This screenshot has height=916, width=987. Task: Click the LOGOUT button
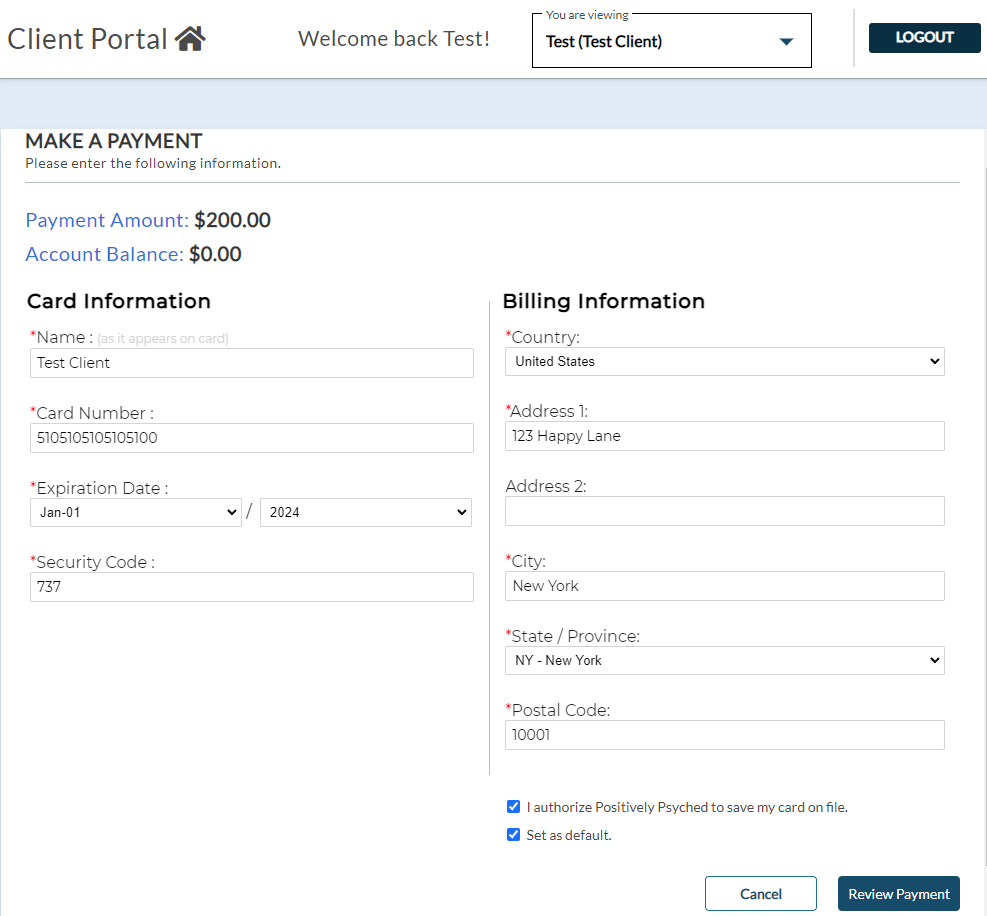click(924, 38)
